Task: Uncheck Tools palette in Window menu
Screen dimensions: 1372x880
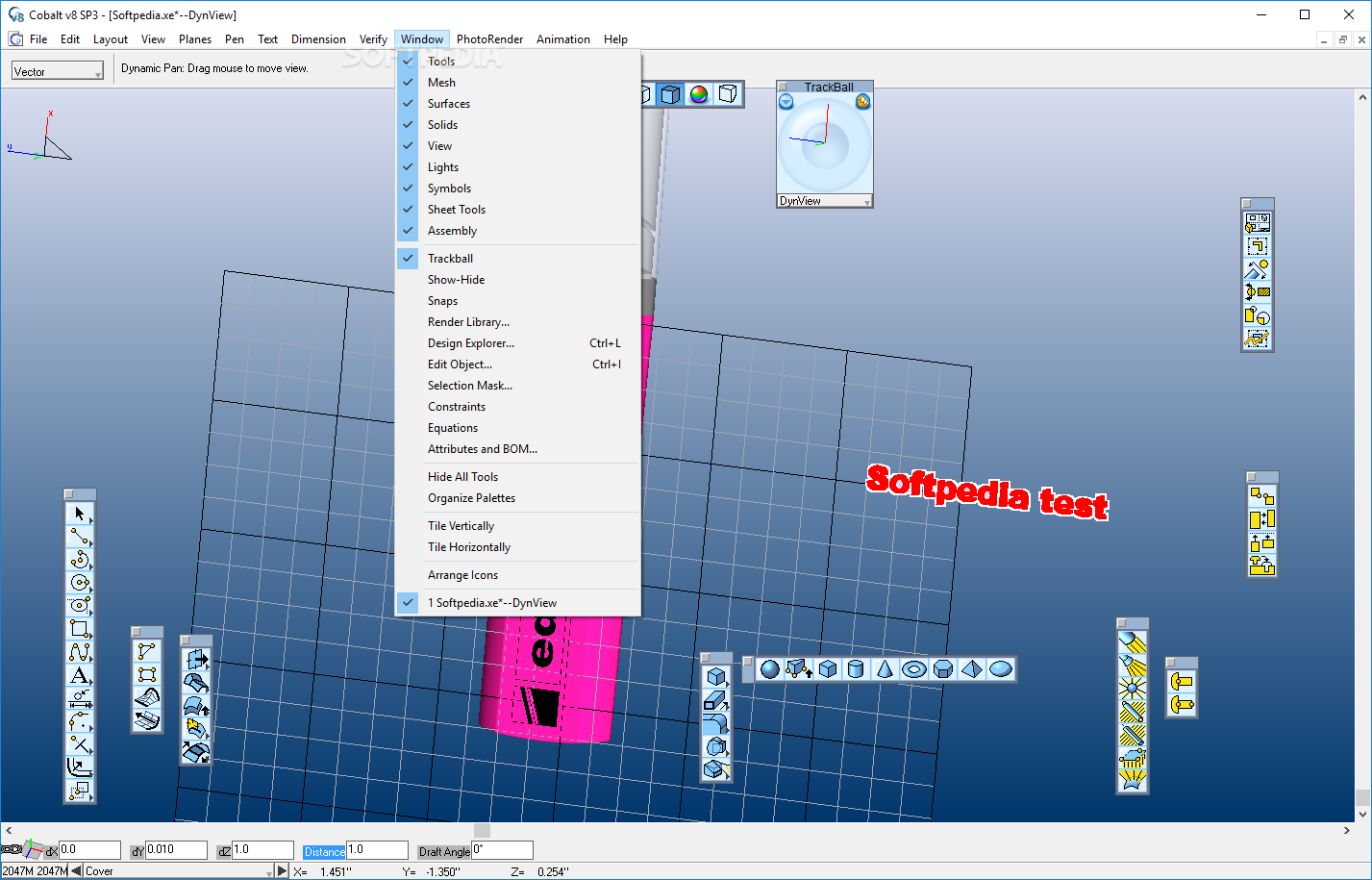Action: point(517,62)
